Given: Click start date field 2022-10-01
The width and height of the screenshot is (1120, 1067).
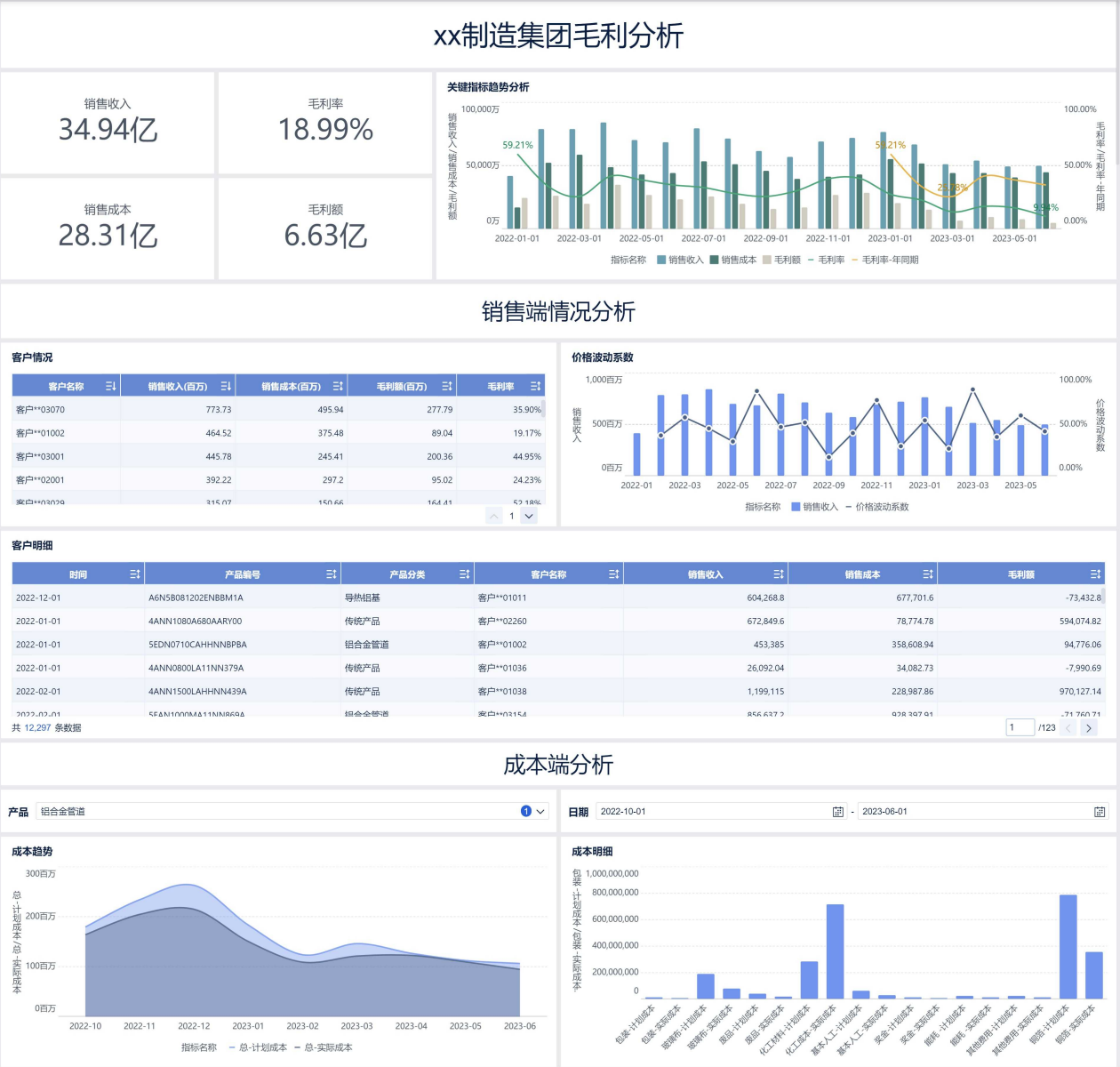Looking at the screenshot, I should 720,812.
